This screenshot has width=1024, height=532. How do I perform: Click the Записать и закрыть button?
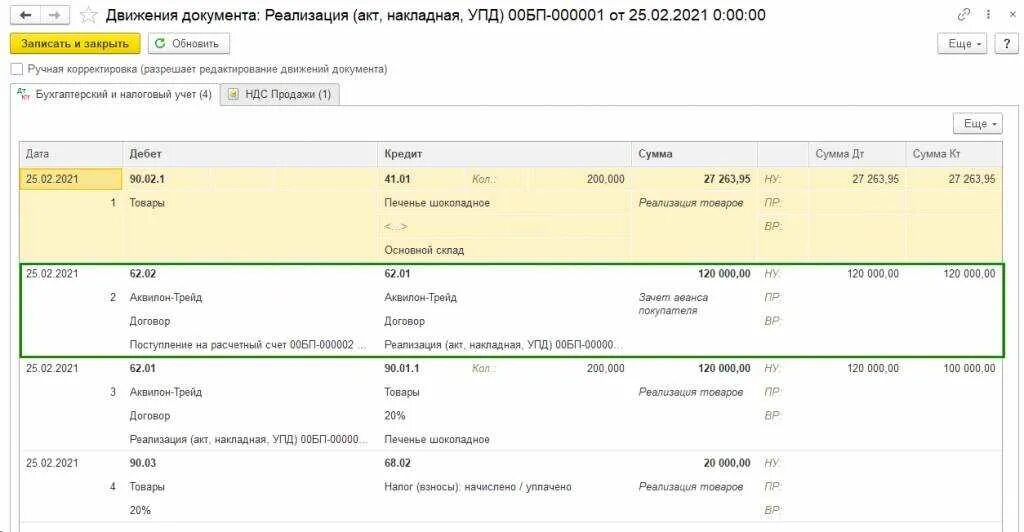(x=75, y=44)
